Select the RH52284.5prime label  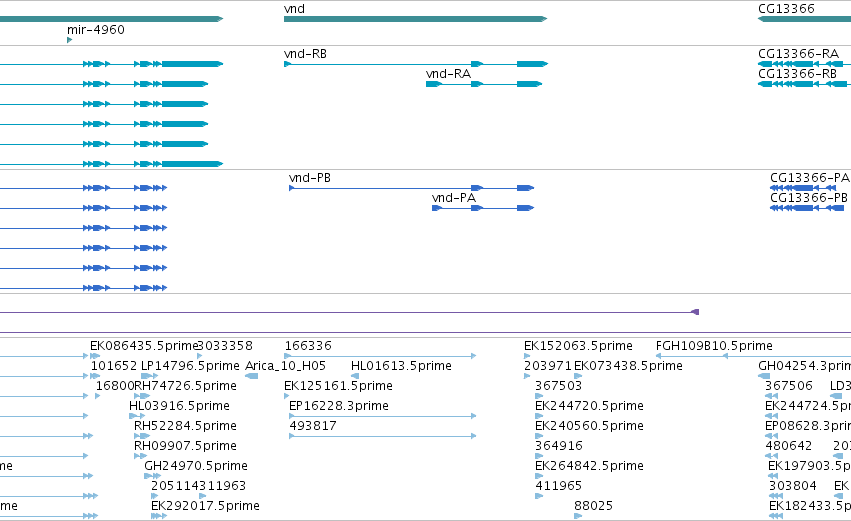(x=185, y=427)
